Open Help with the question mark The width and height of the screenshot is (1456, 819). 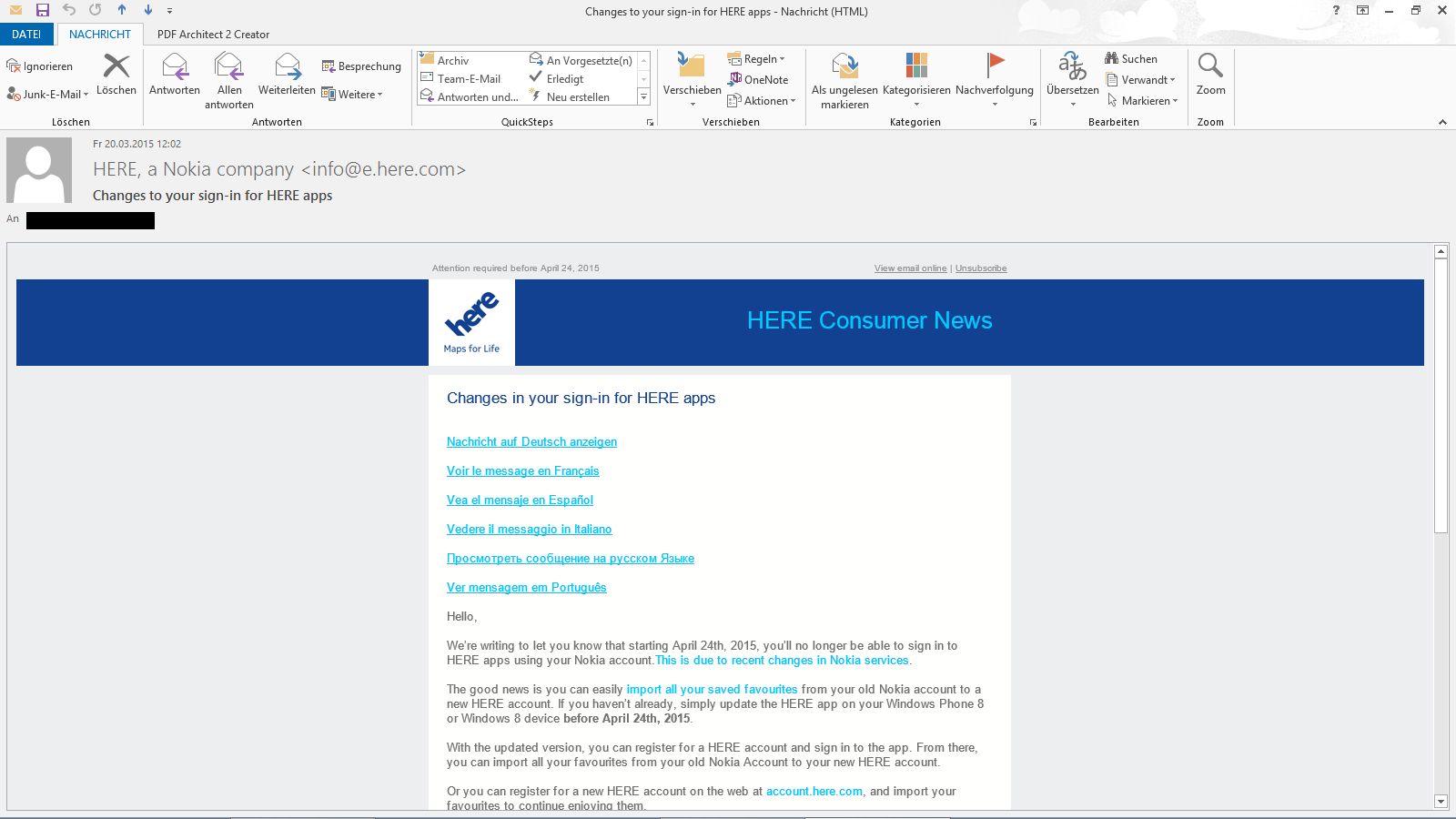coord(1336,10)
